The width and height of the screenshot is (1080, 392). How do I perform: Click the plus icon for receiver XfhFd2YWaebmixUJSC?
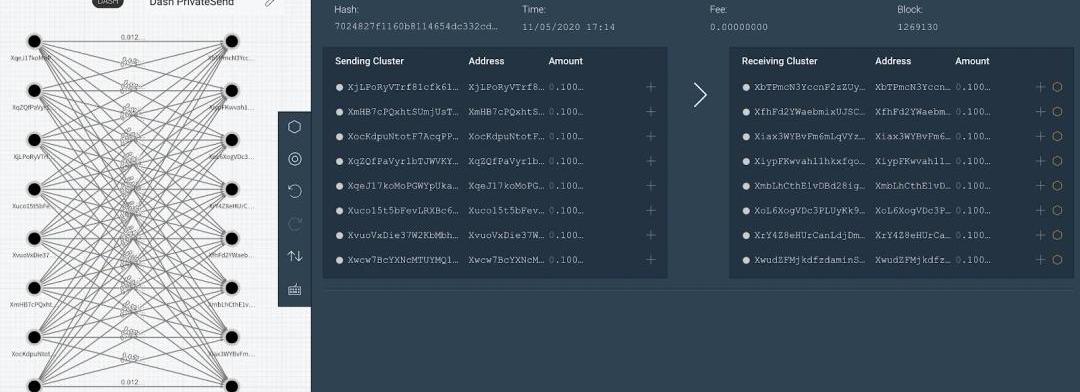click(x=1041, y=112)
